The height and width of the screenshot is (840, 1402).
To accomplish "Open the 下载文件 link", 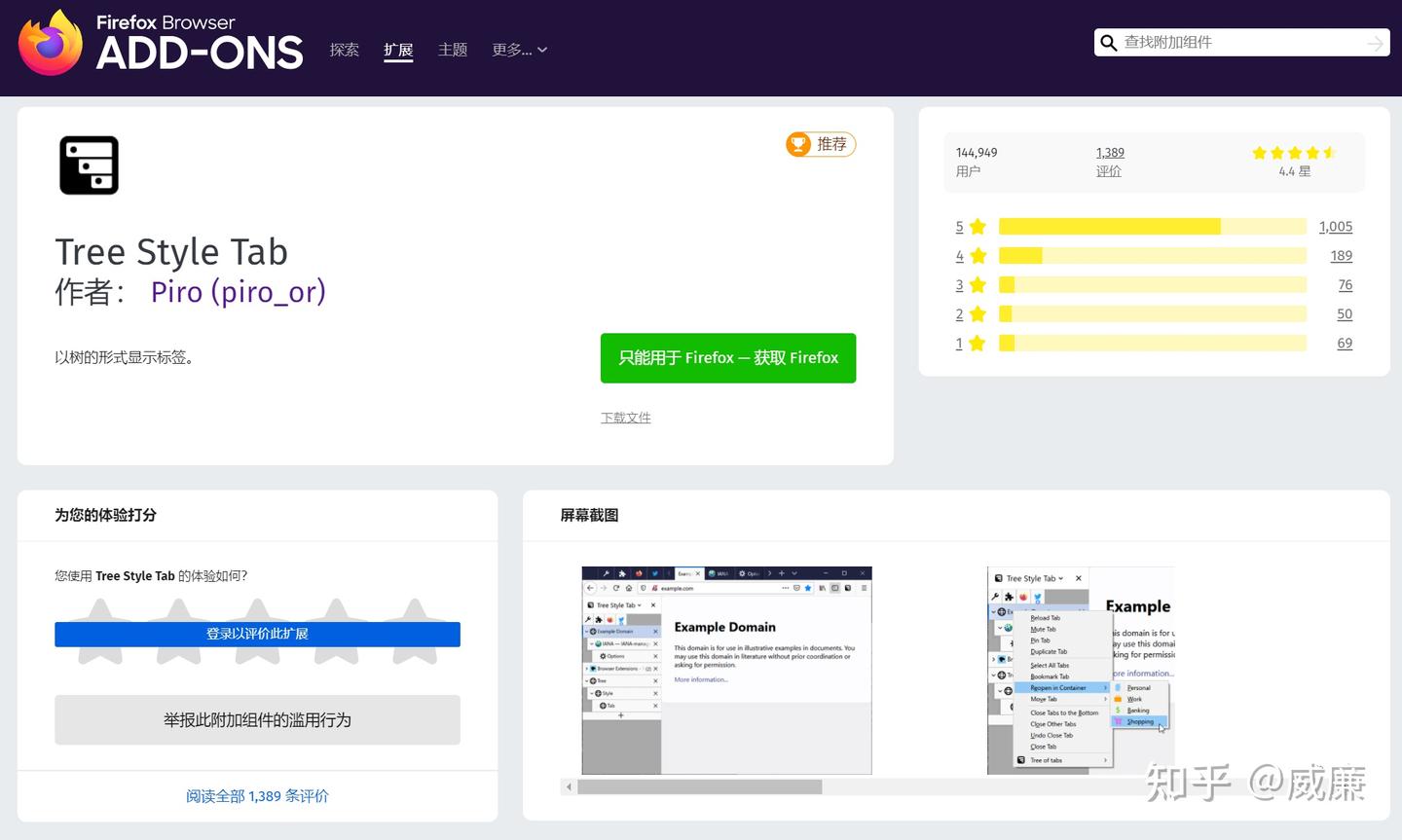I will click(x=625, y=417).
